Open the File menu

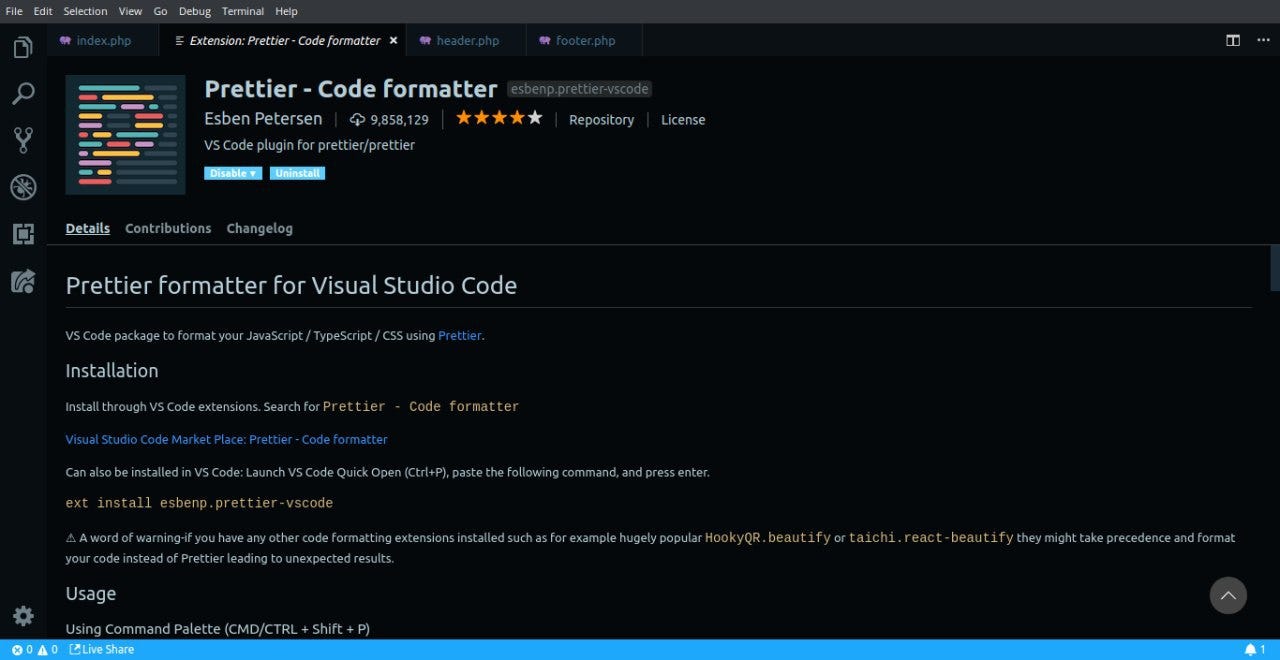[14, 11]
